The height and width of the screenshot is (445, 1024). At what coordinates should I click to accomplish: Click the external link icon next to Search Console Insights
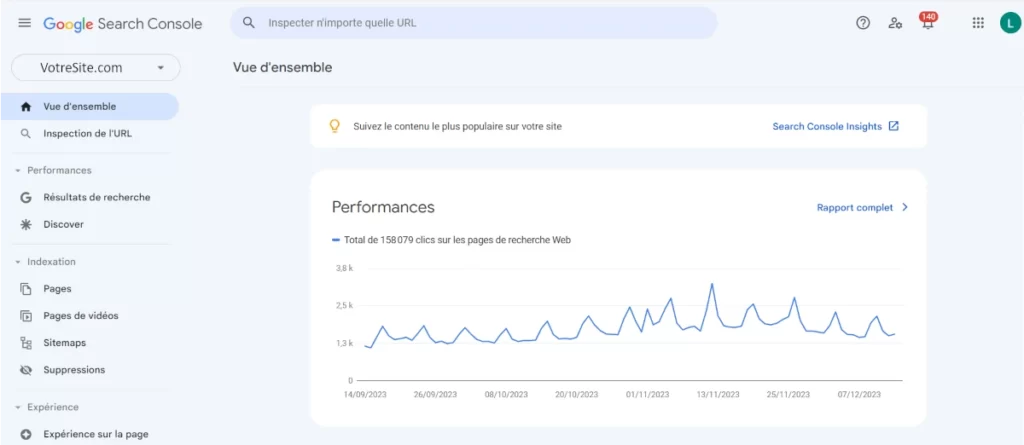pos(894,126)
